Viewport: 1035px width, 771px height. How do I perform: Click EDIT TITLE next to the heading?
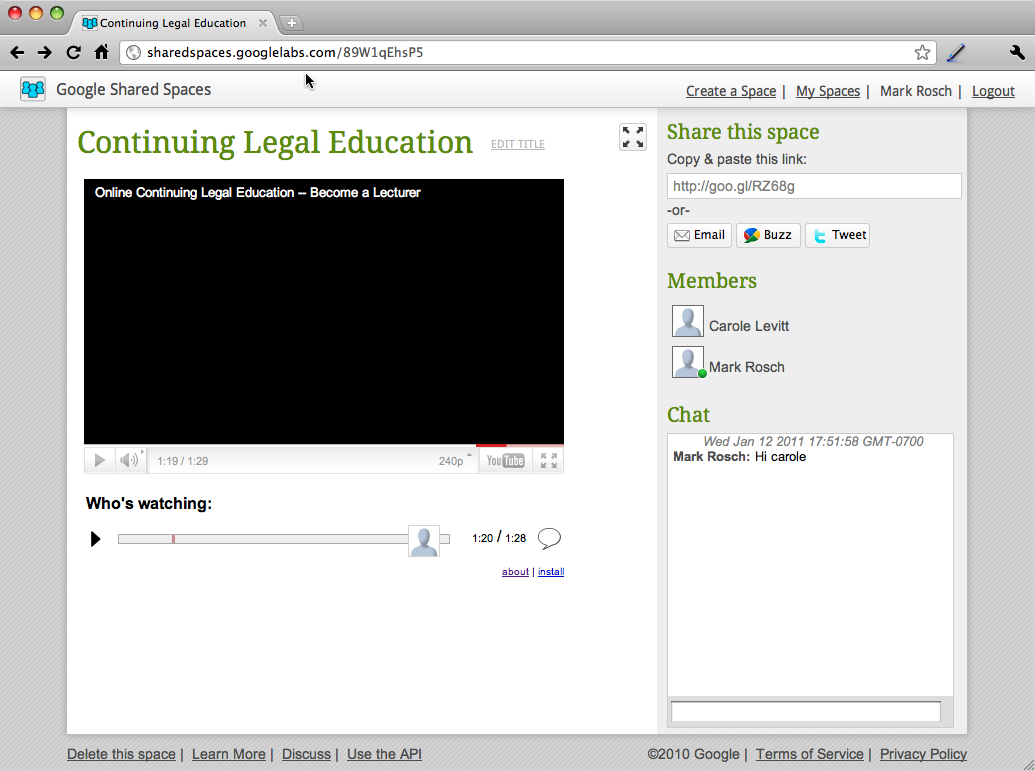point(518,144)
